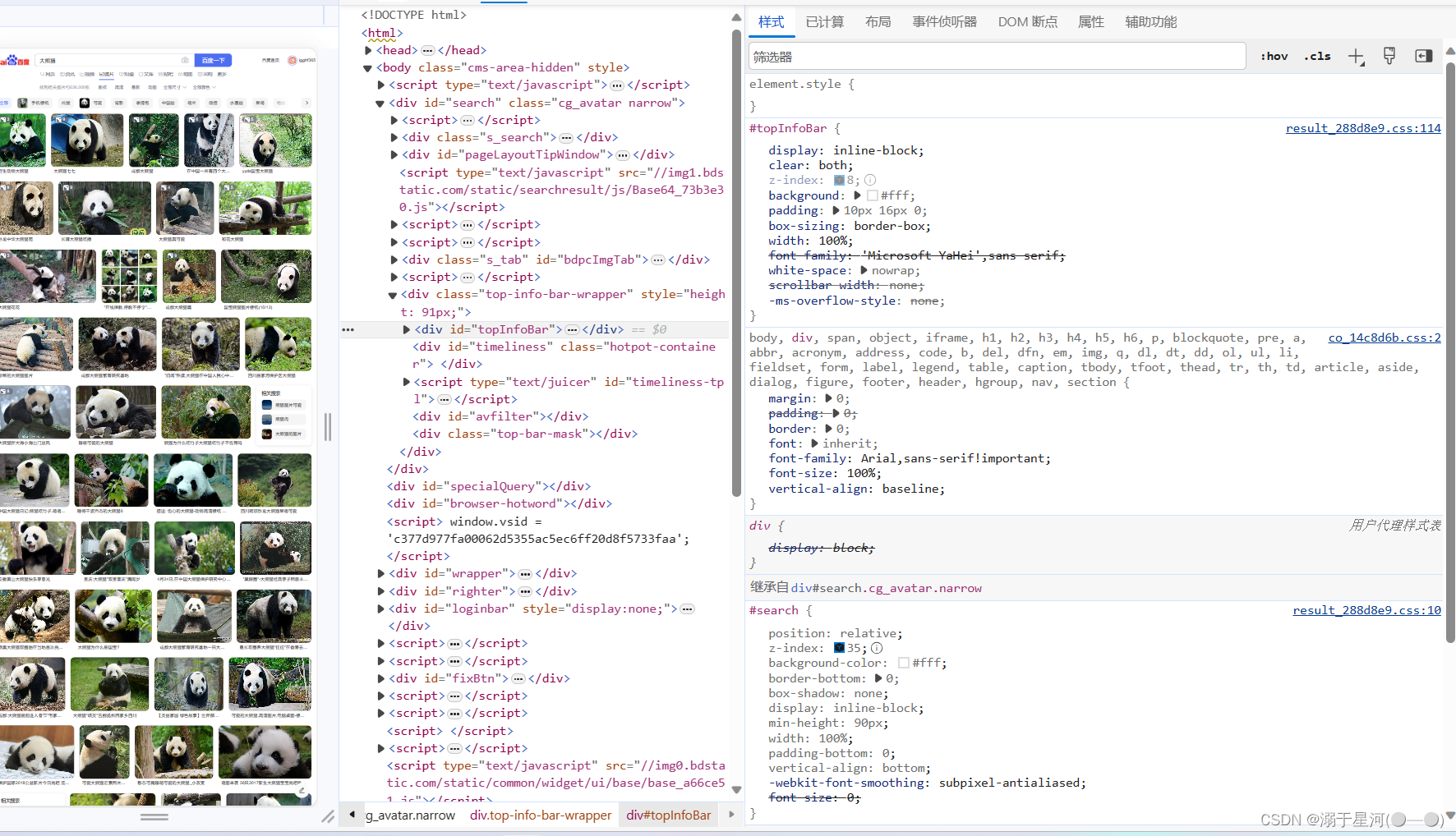Image resolution: width=1456 pixels, height=836 pixels.
Task: Click the style editor paintbrush icon
Action: pos(1389,56)
